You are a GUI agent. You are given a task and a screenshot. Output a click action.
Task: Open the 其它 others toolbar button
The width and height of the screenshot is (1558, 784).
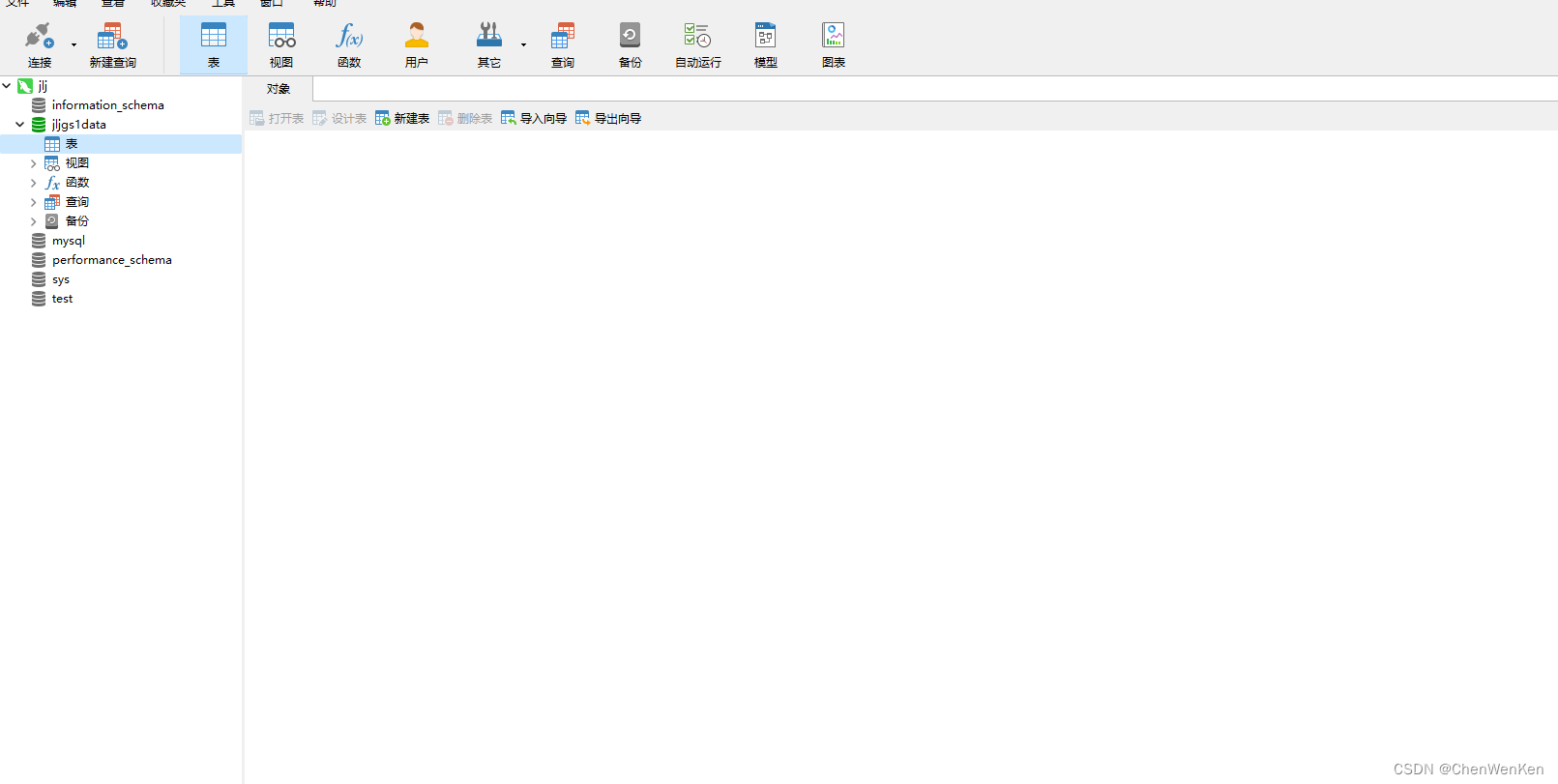[489, 45]
